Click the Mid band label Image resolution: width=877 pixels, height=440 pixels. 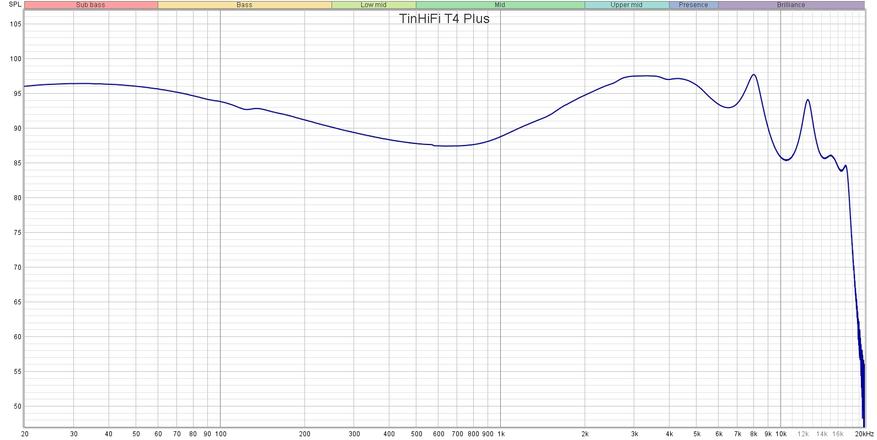(x=500, y=5)
